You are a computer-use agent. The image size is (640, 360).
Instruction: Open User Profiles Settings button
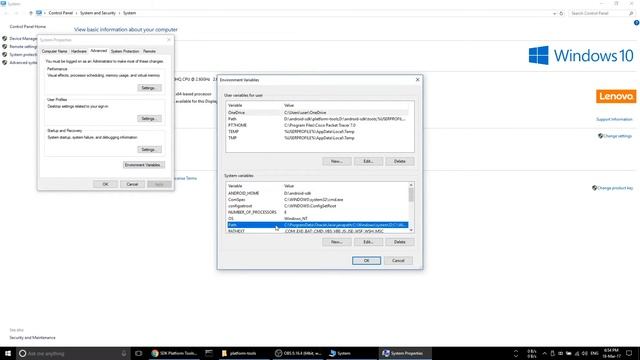(x=149, y=118)
